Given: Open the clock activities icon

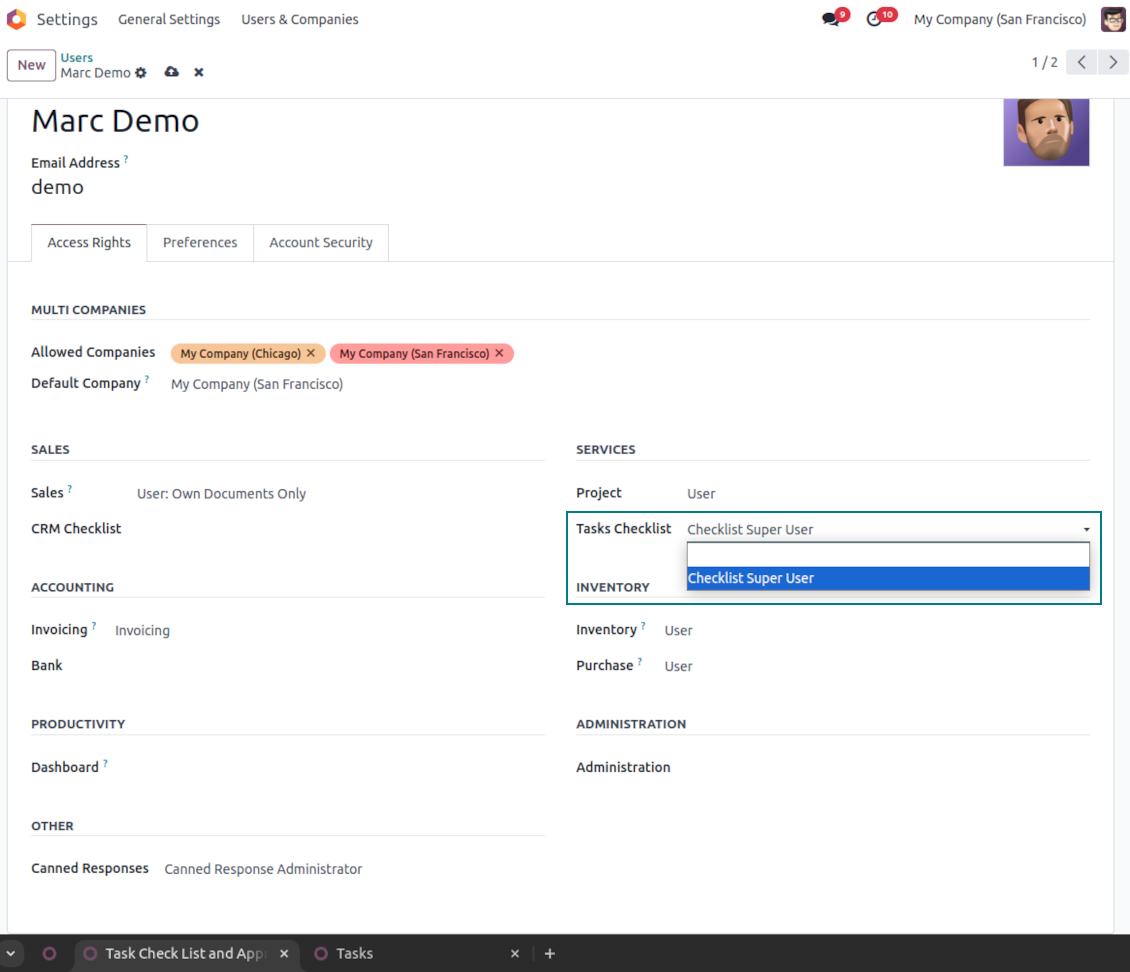Looking at the screenshot, I should tap(875, 19).
